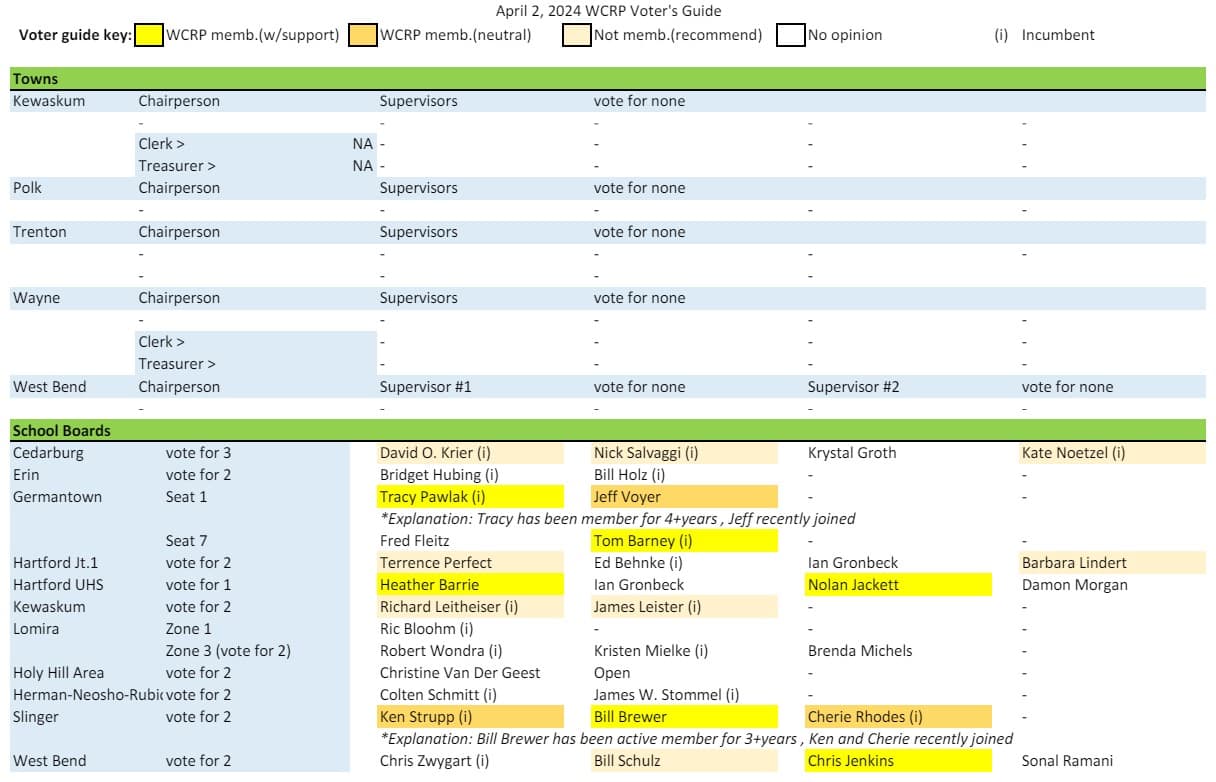This screenshot has width=1216, height=782.
Task: Click candidate 'Chris Zwygart (i)'
Action: (x=435, y=760)
